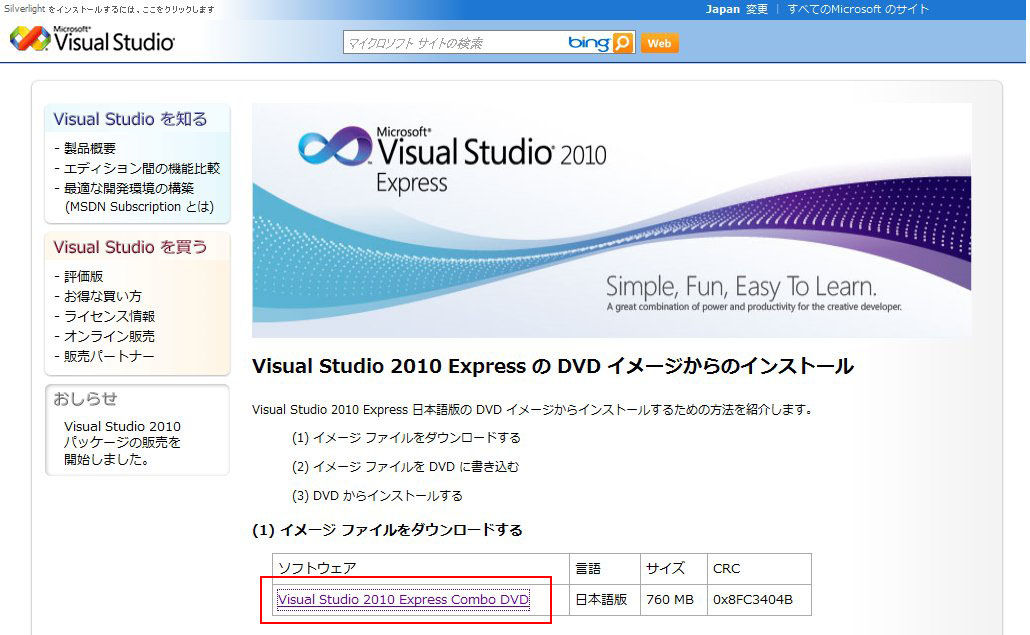Open the お得な買い方 sidebar link
The height and width of the screenshot is (635, 1030).
pos(102,296)
